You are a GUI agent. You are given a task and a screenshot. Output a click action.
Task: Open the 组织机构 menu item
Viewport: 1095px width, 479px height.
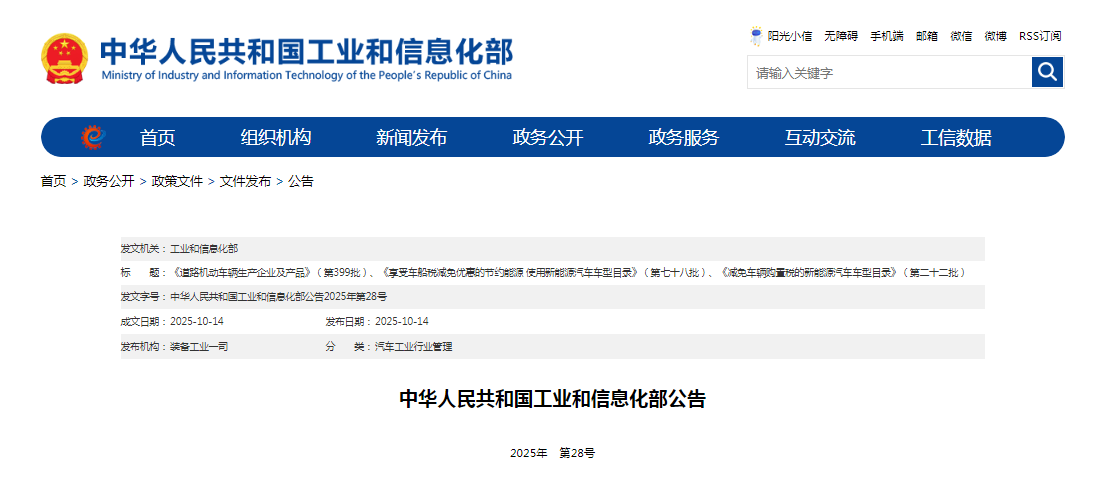[276, 138]
